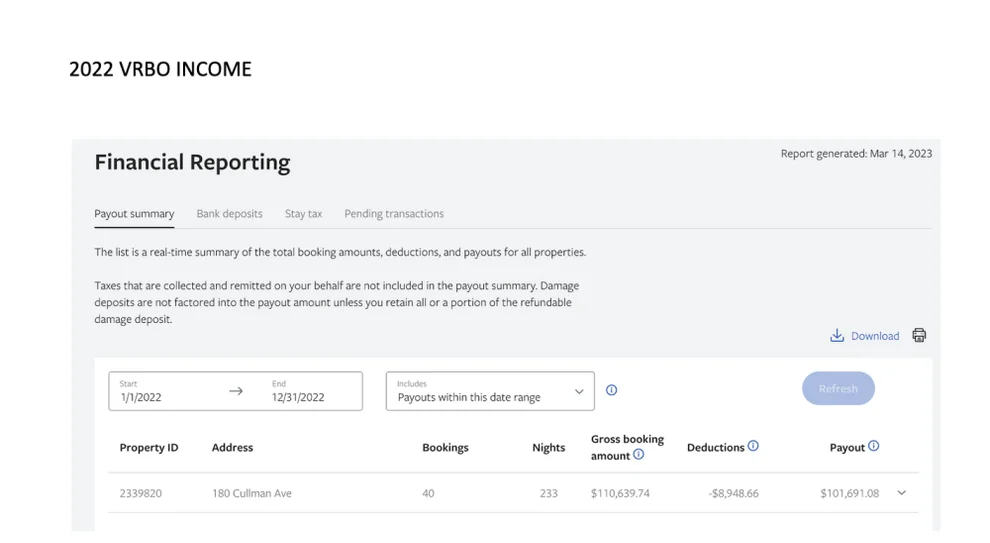
Task: Click the Nights column header
Action: point(549,448)
